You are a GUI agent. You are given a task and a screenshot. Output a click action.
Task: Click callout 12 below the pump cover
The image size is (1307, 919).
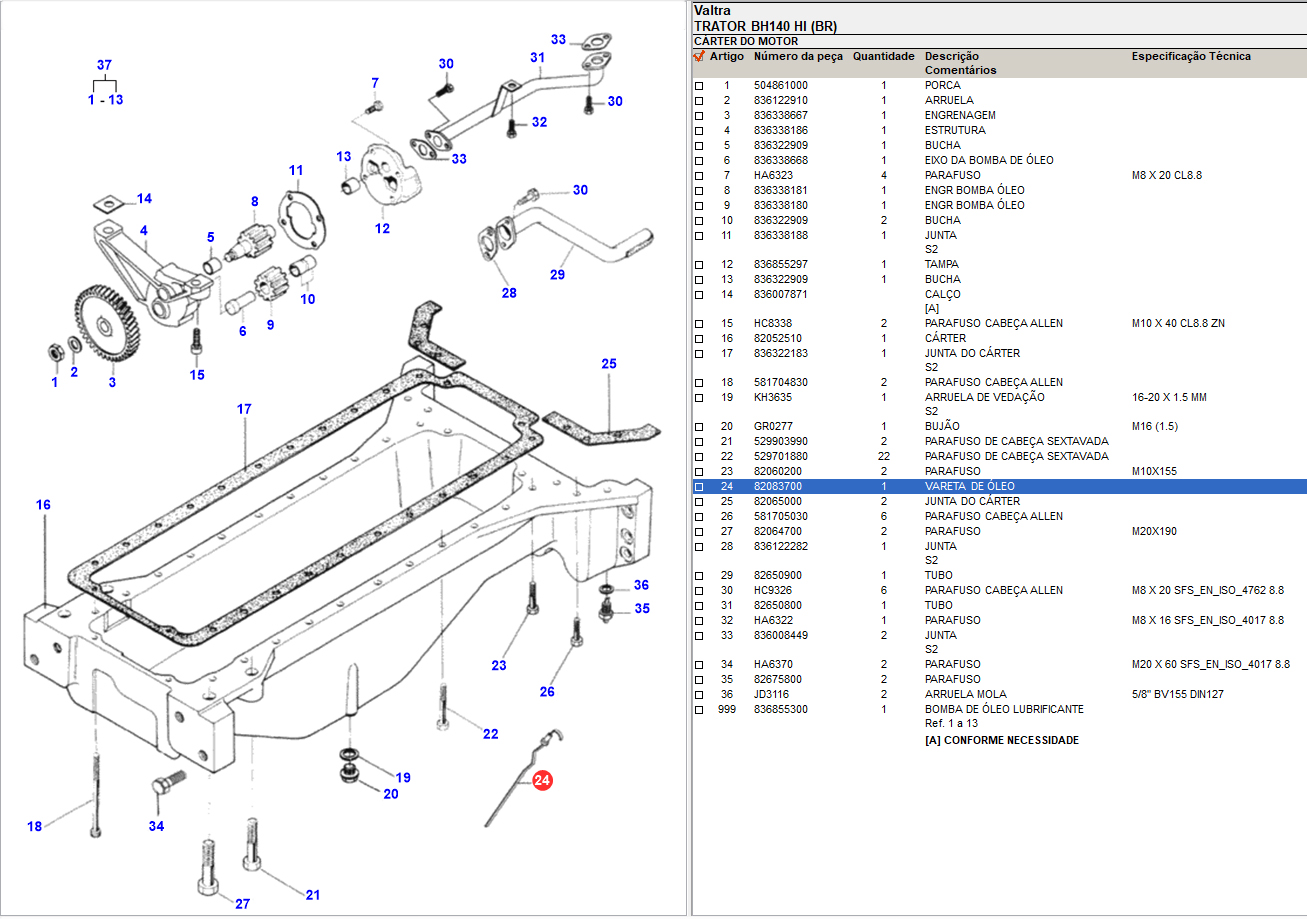(x=382, y=228)
